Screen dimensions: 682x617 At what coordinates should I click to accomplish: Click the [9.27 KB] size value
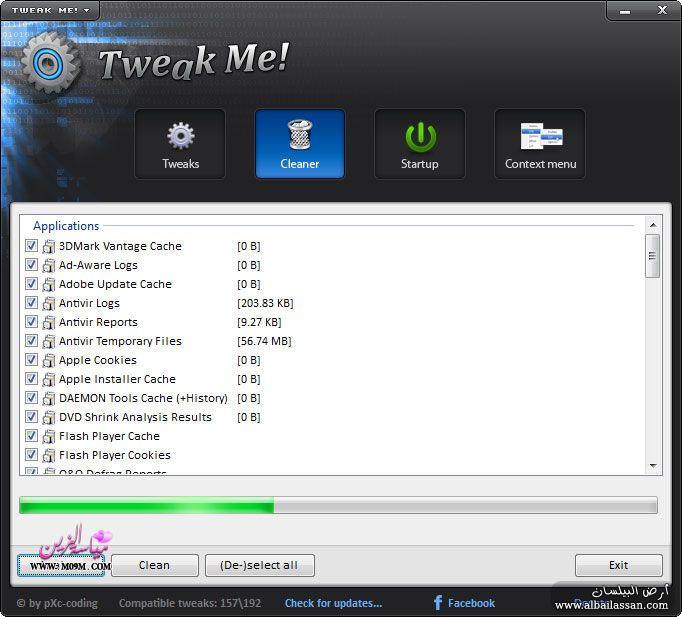coord(259,322)
